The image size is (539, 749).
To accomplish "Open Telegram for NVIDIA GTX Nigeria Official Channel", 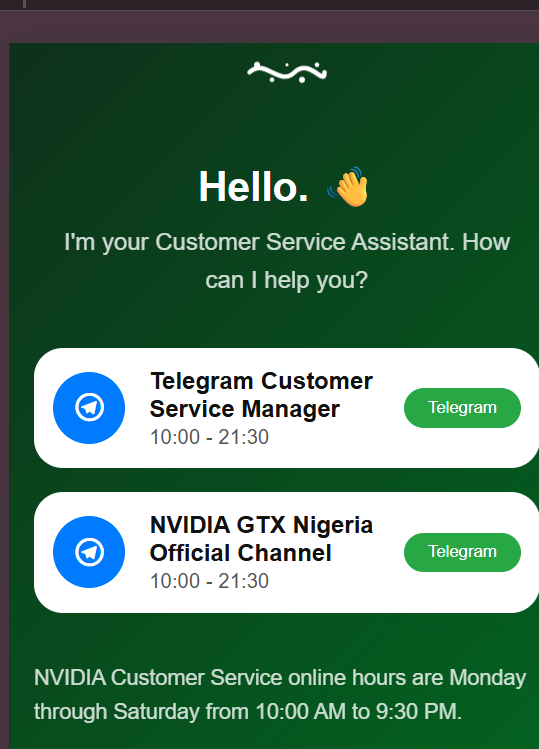I will coord(462,552).
